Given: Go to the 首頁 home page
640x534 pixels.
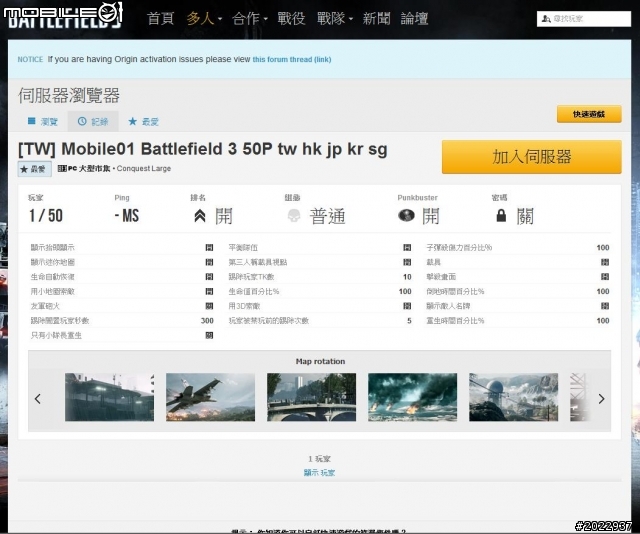Looking at the screenshot, I should point(160,19).
